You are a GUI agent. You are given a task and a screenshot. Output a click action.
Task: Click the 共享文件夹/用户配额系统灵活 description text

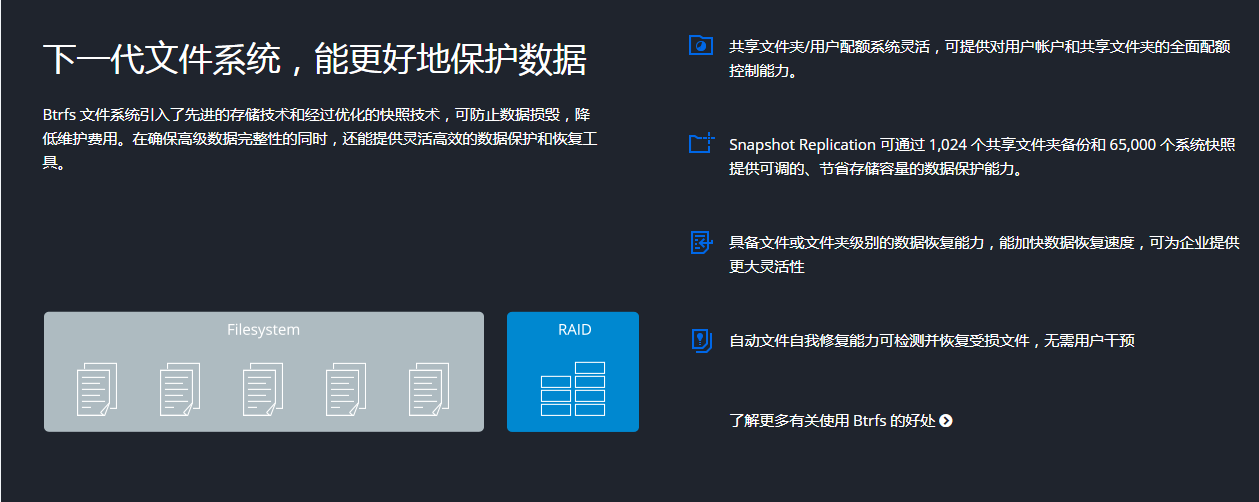(979, 59)
